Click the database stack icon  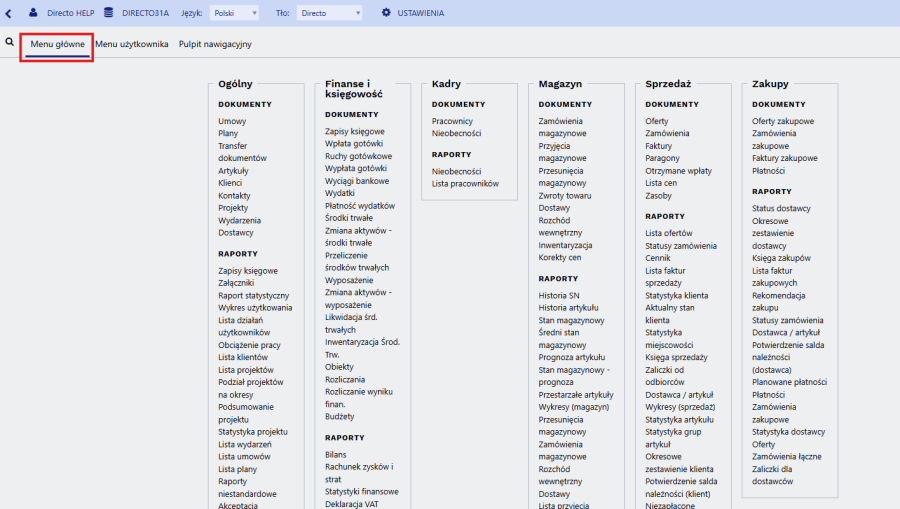click(x=108, y=12)
